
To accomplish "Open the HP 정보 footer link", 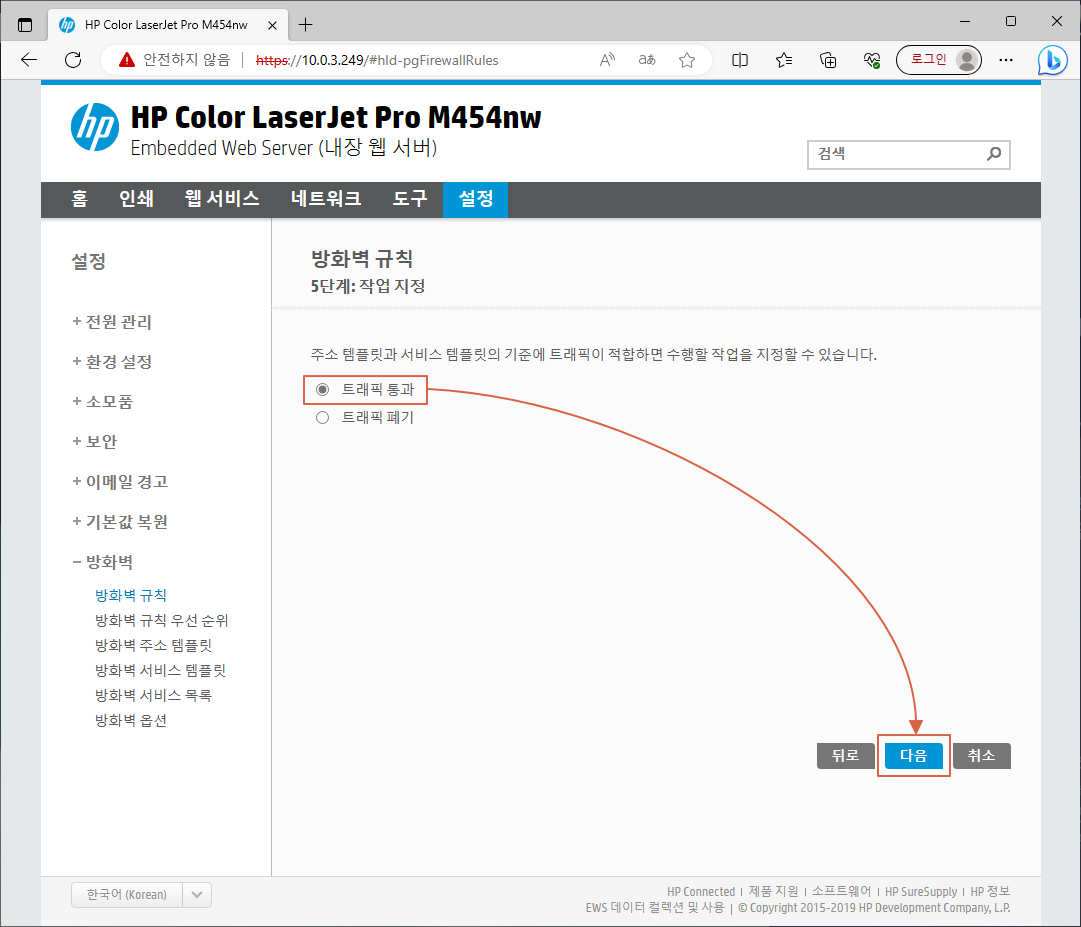I will point(990,892).
